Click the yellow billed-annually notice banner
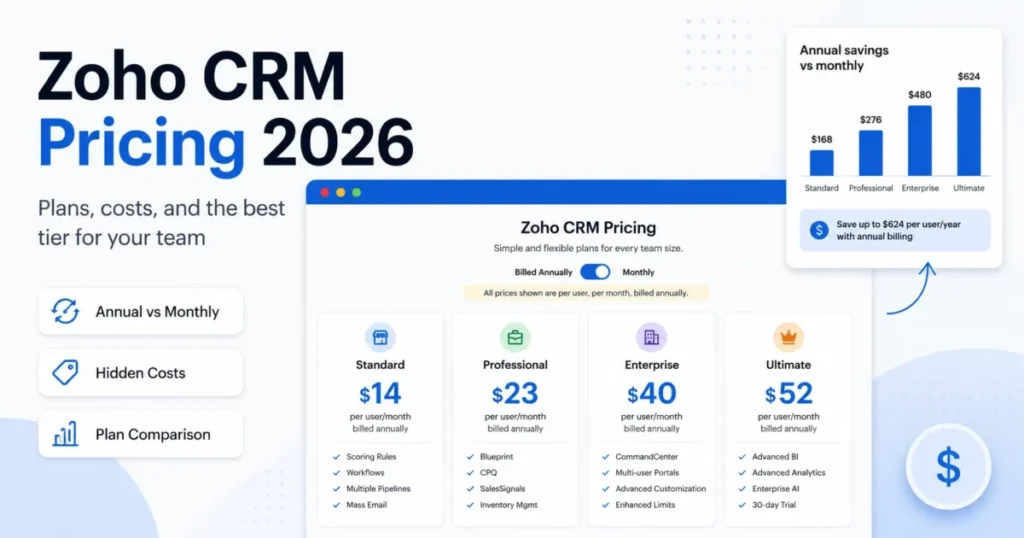This screenshot has height=538, width=1024. 586,293
